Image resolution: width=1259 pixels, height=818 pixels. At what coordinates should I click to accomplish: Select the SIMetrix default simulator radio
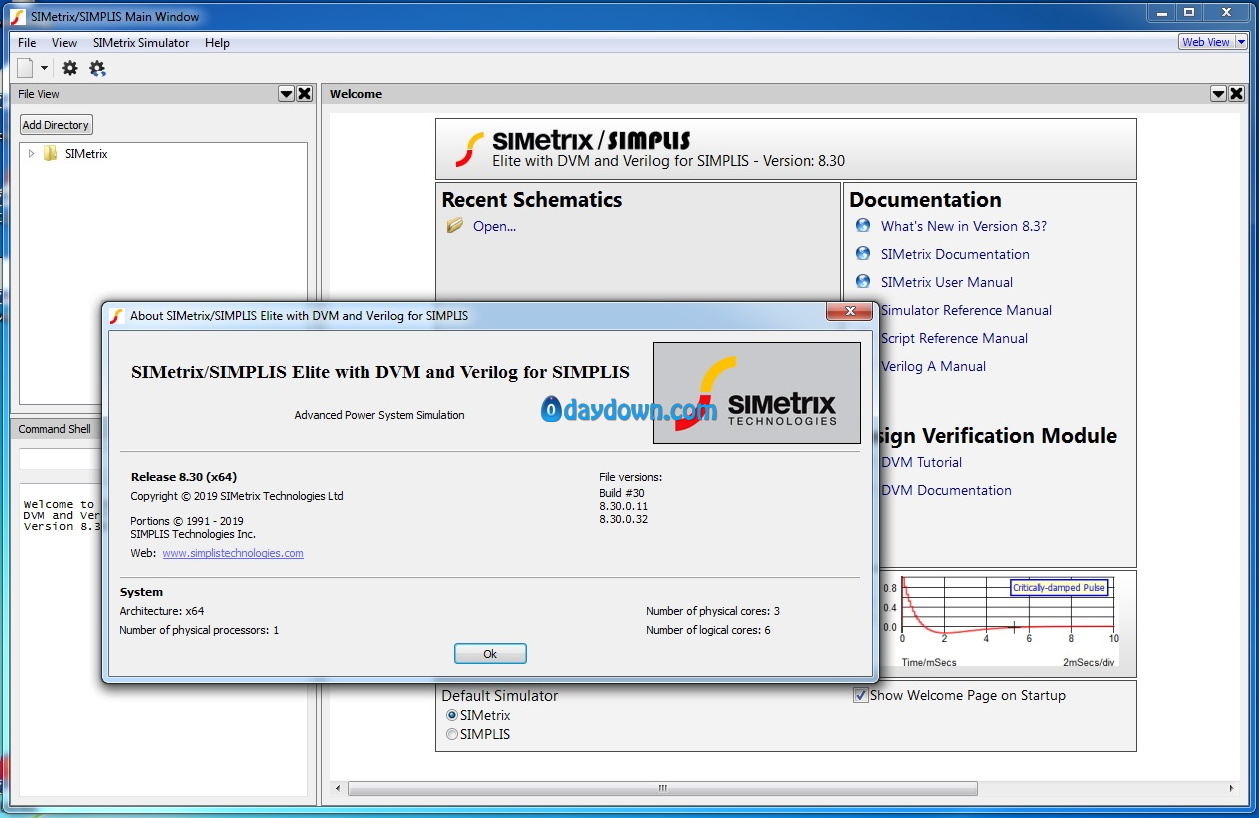(x=452, y=715)
